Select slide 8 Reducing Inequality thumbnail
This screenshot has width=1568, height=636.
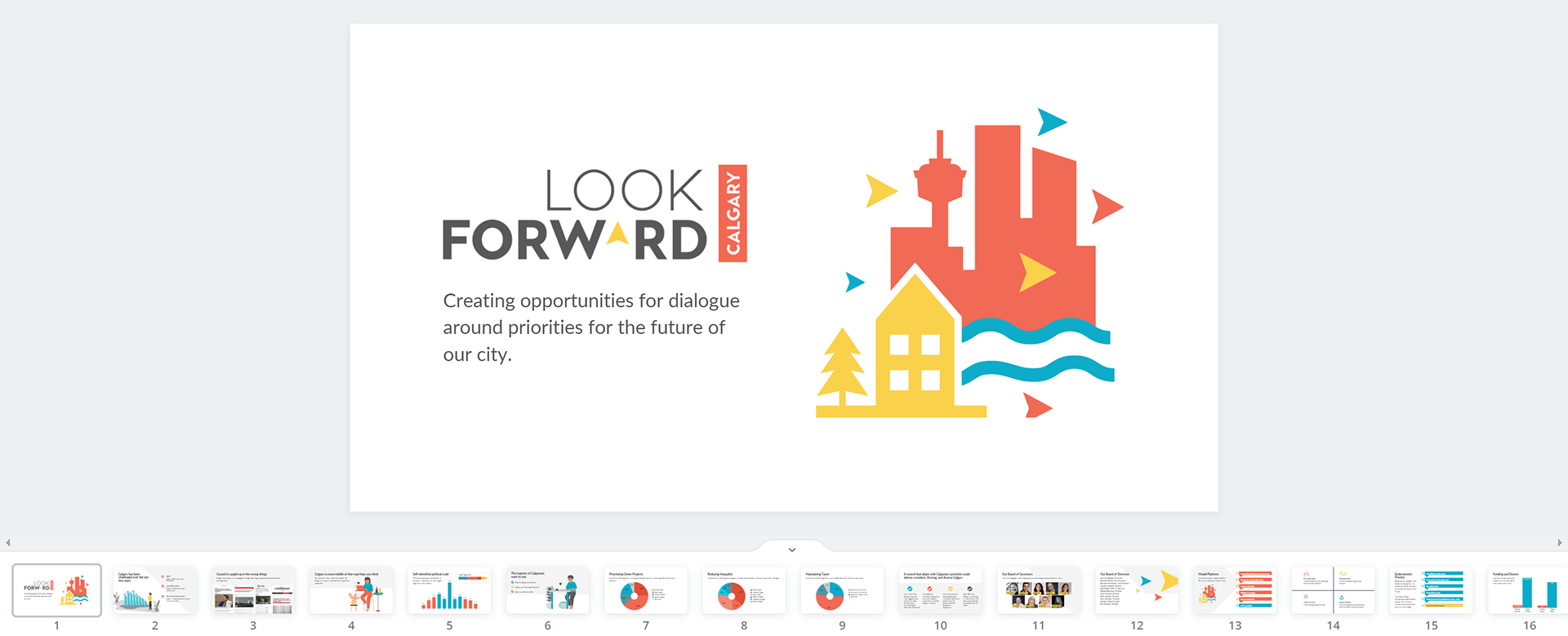[744, 590]
